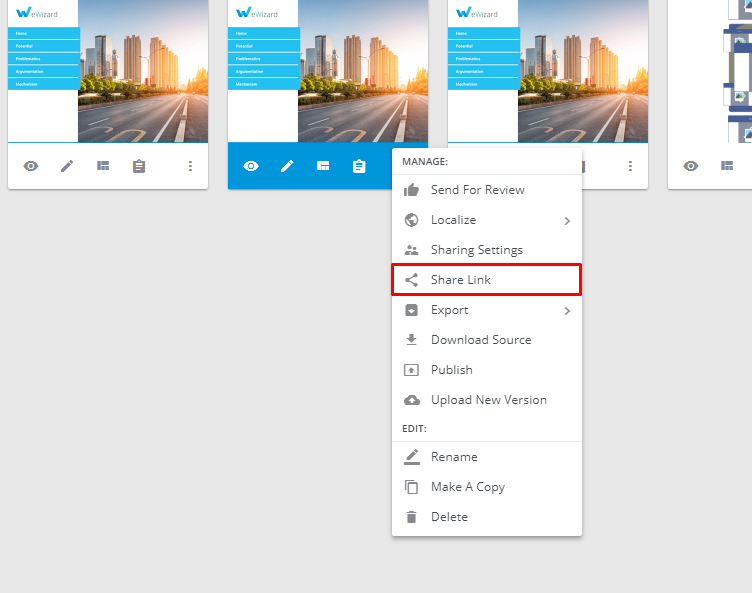
Task: Click the eye icon on the rightmost card
Action: [691, 166]
